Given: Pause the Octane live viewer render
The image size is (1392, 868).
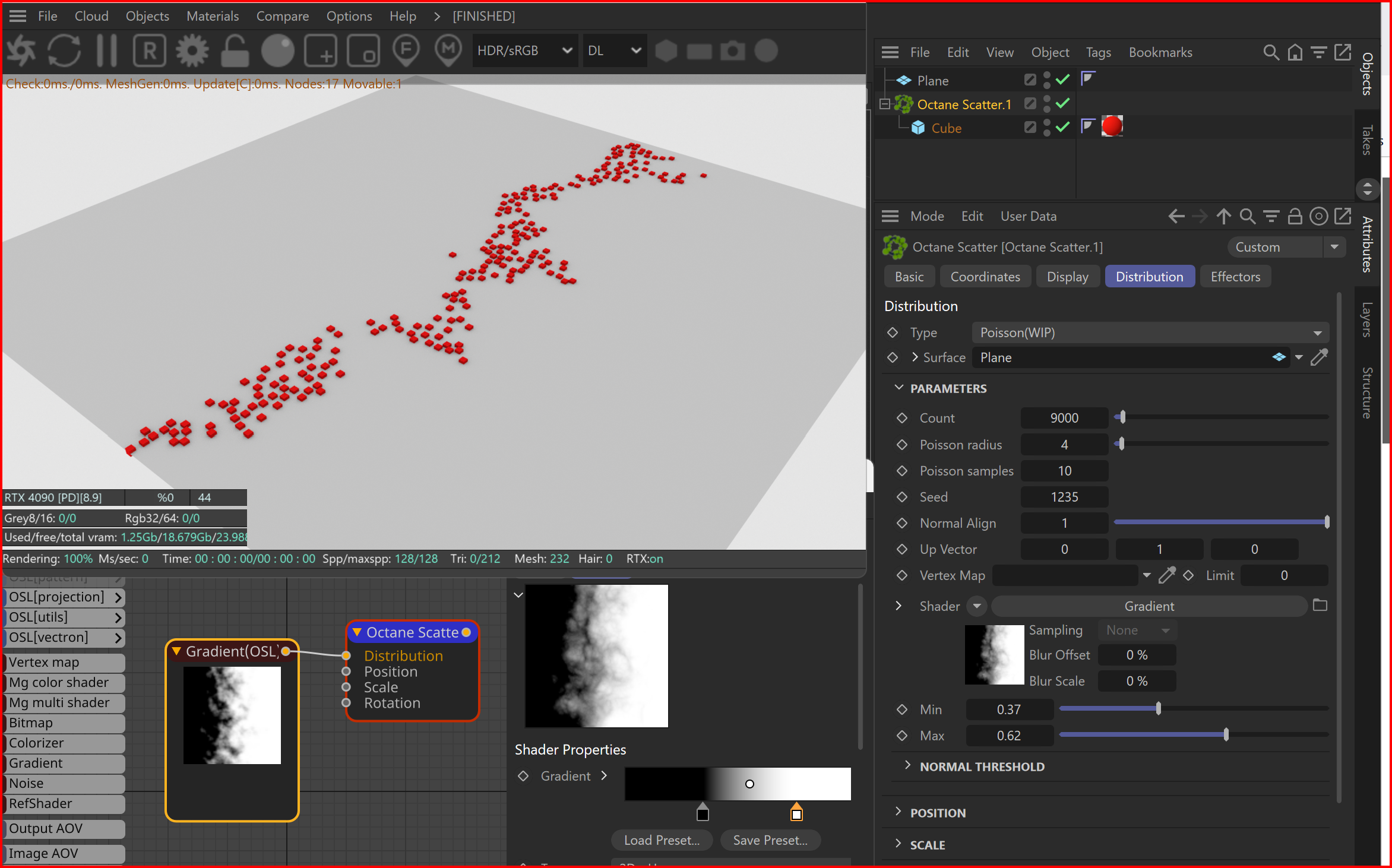Looking at the screenshot, I should coord(107,51).
